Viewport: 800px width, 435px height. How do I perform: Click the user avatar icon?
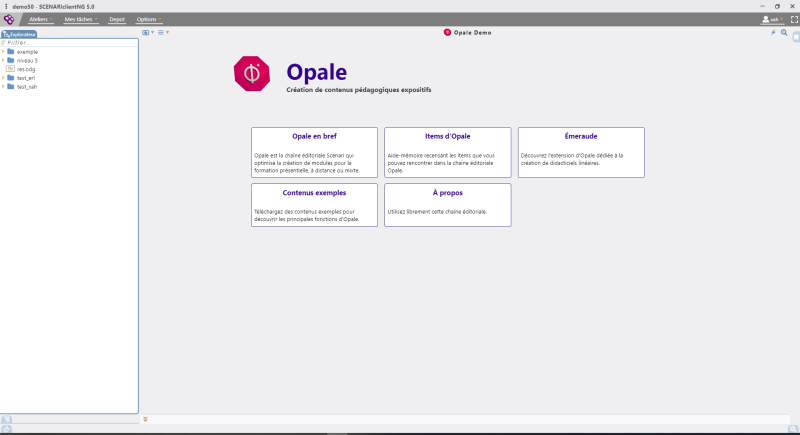(765, 19)
